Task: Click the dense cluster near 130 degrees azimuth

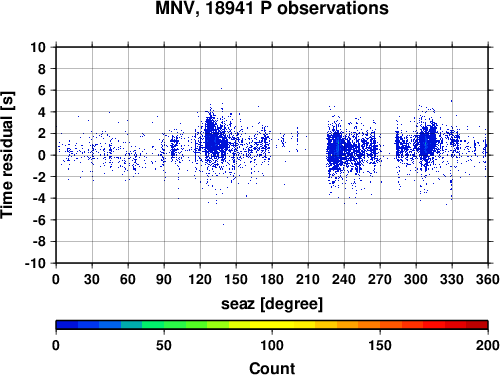Action: click(212, 139)
